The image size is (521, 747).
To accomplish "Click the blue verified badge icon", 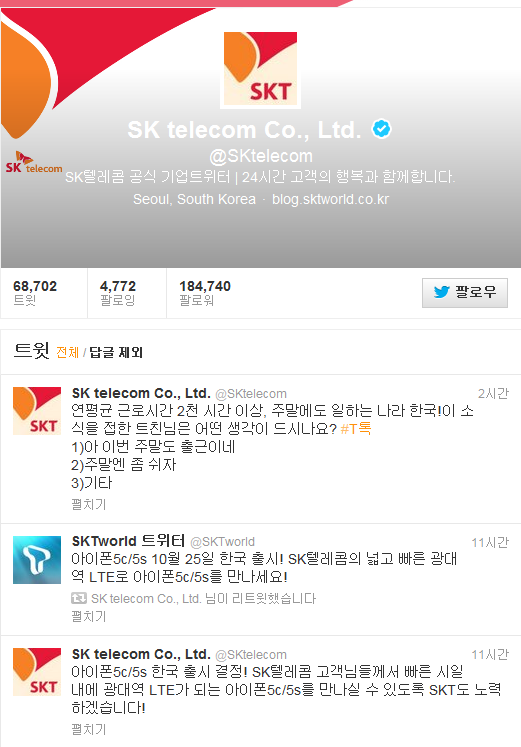I will 381,129.
